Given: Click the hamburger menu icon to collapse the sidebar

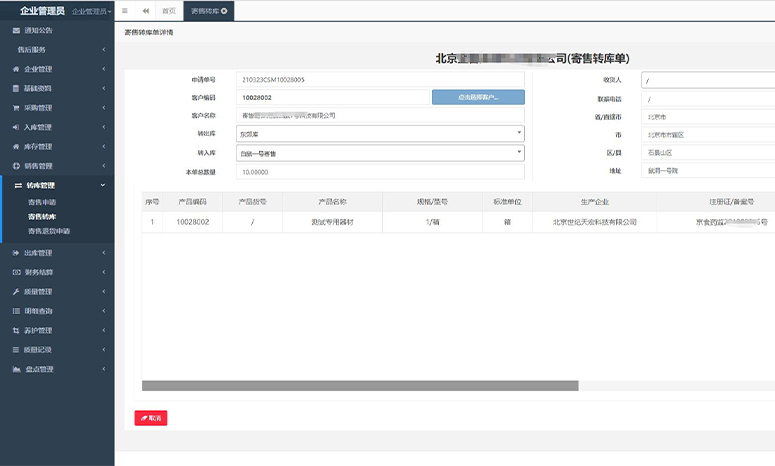Looking at the screenshot, I should 124,11.
